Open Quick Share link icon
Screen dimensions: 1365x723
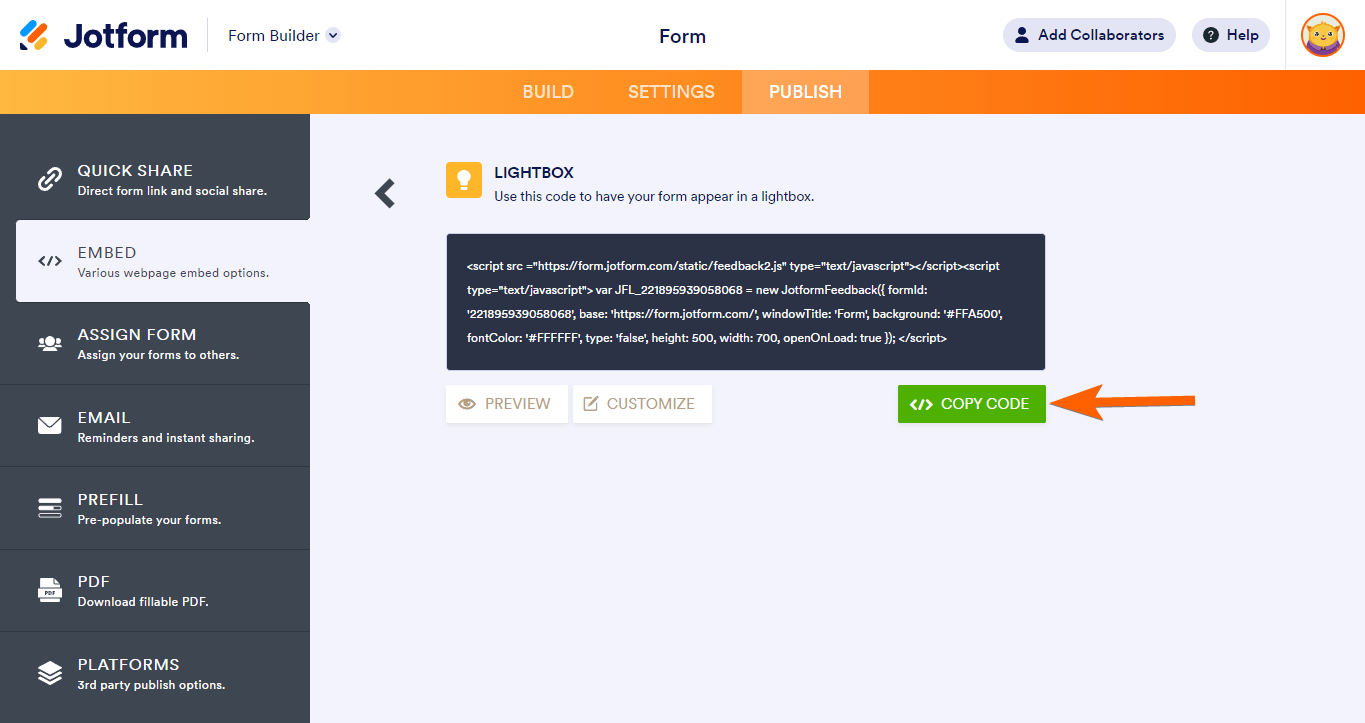coord(50,179)
